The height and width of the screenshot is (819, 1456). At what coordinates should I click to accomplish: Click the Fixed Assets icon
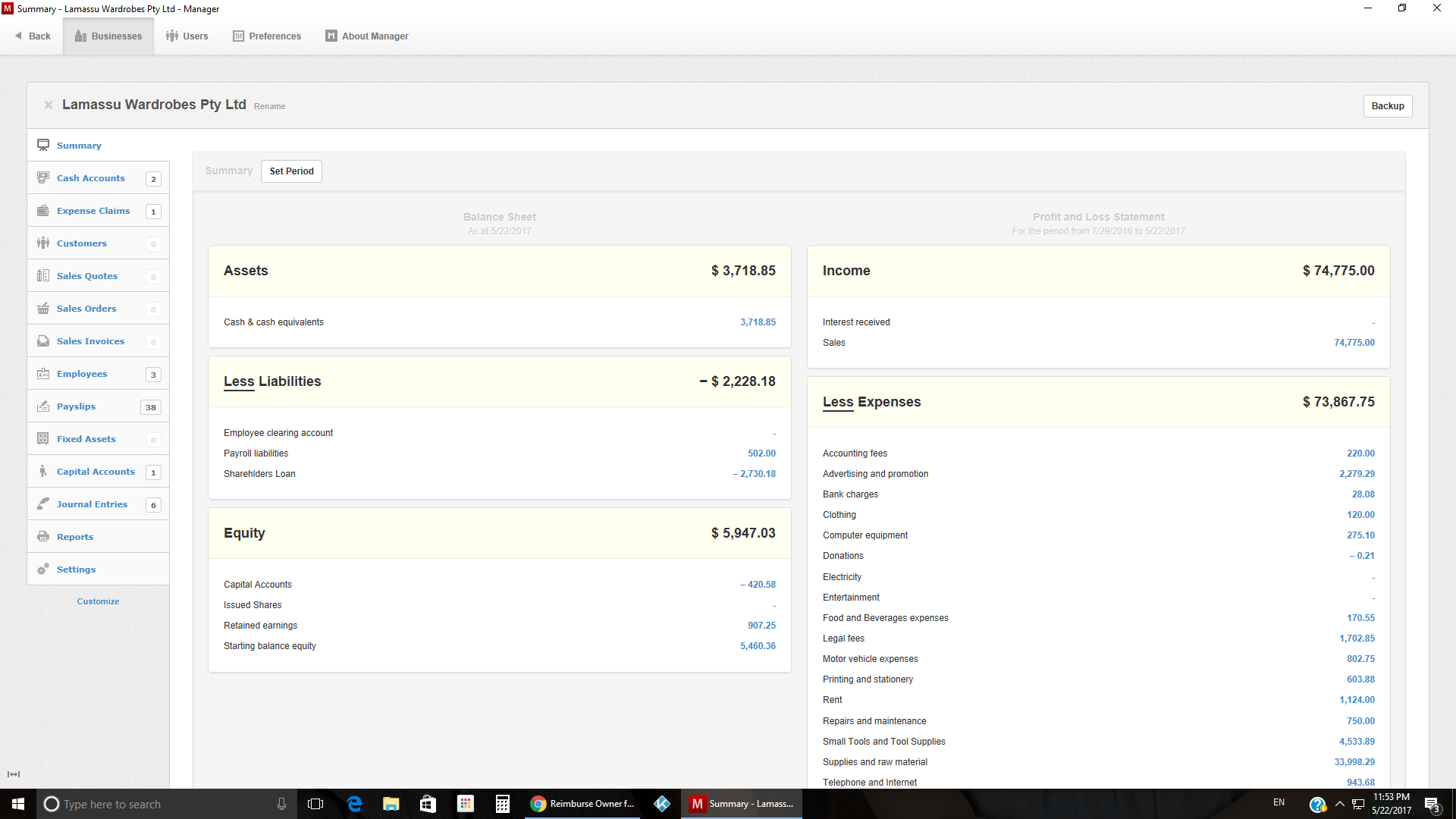tap(43, 438)
